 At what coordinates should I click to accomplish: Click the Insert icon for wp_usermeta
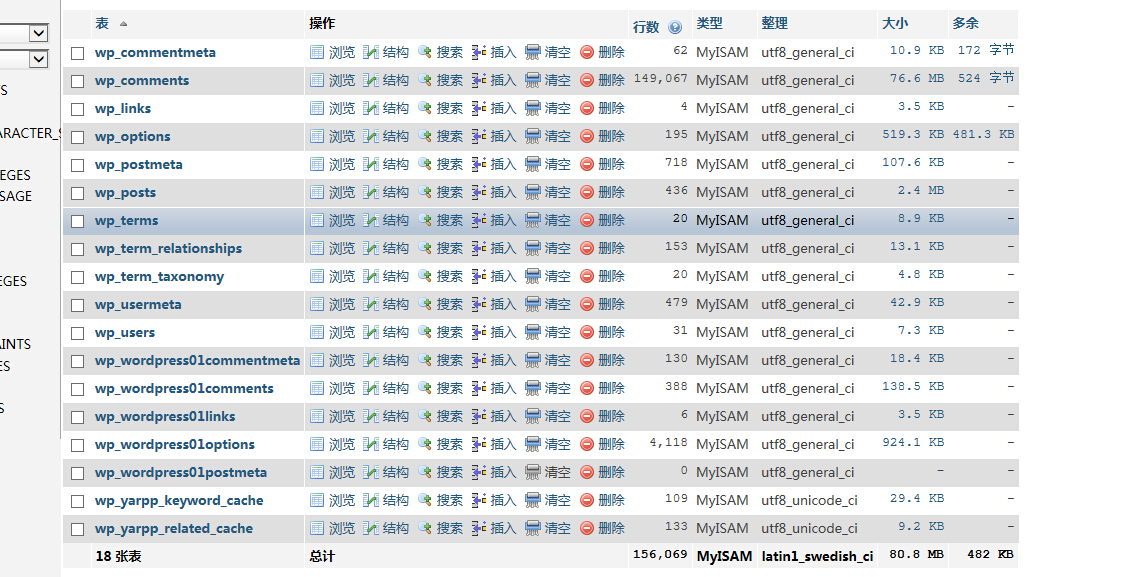pyautogui.click(x=479, y=304)
